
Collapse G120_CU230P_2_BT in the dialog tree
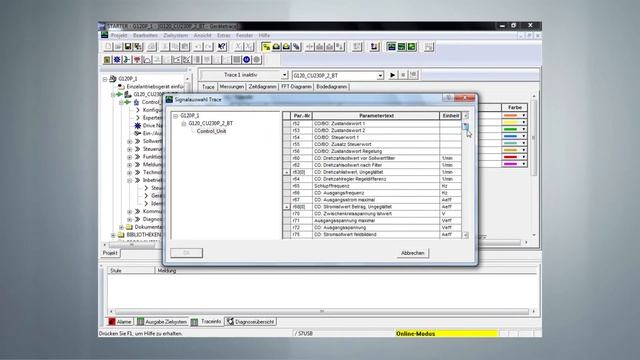(184, 123)
